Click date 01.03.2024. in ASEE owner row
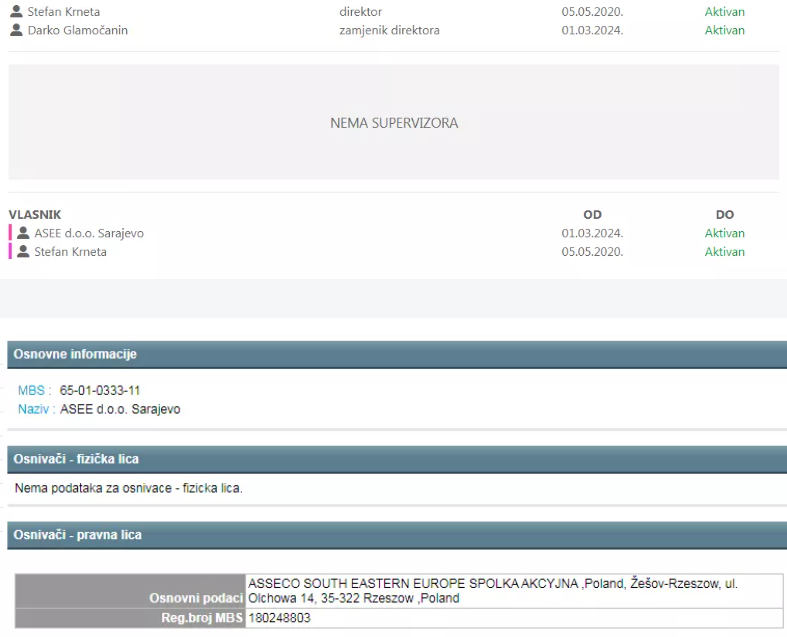This screenshot has height=637, width=787. tap(592, 233)
